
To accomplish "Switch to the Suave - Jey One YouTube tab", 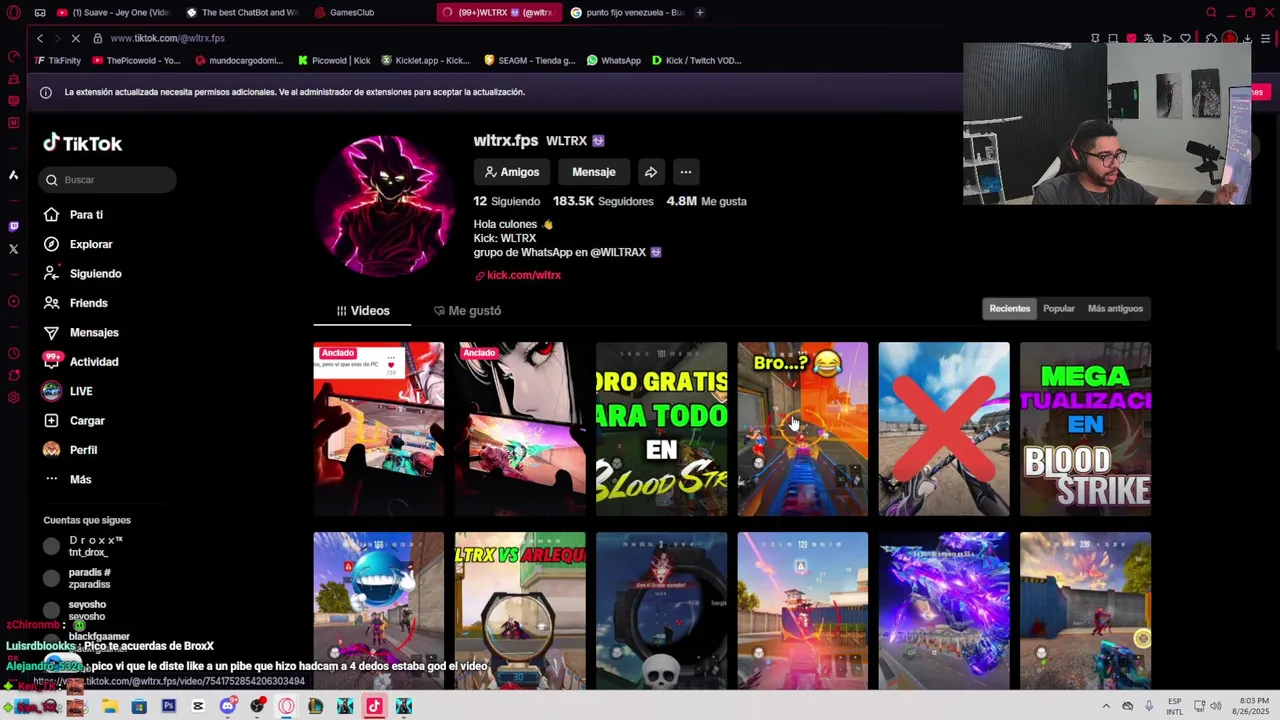I will pos(114,12).
